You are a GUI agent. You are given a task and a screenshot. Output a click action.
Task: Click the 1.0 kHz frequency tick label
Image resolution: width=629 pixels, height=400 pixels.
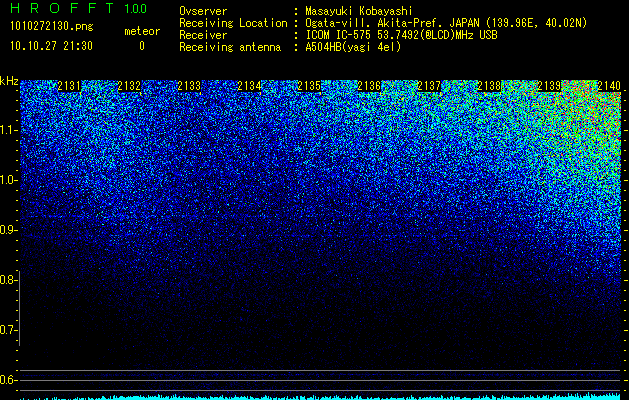click(x=7, y=180)
